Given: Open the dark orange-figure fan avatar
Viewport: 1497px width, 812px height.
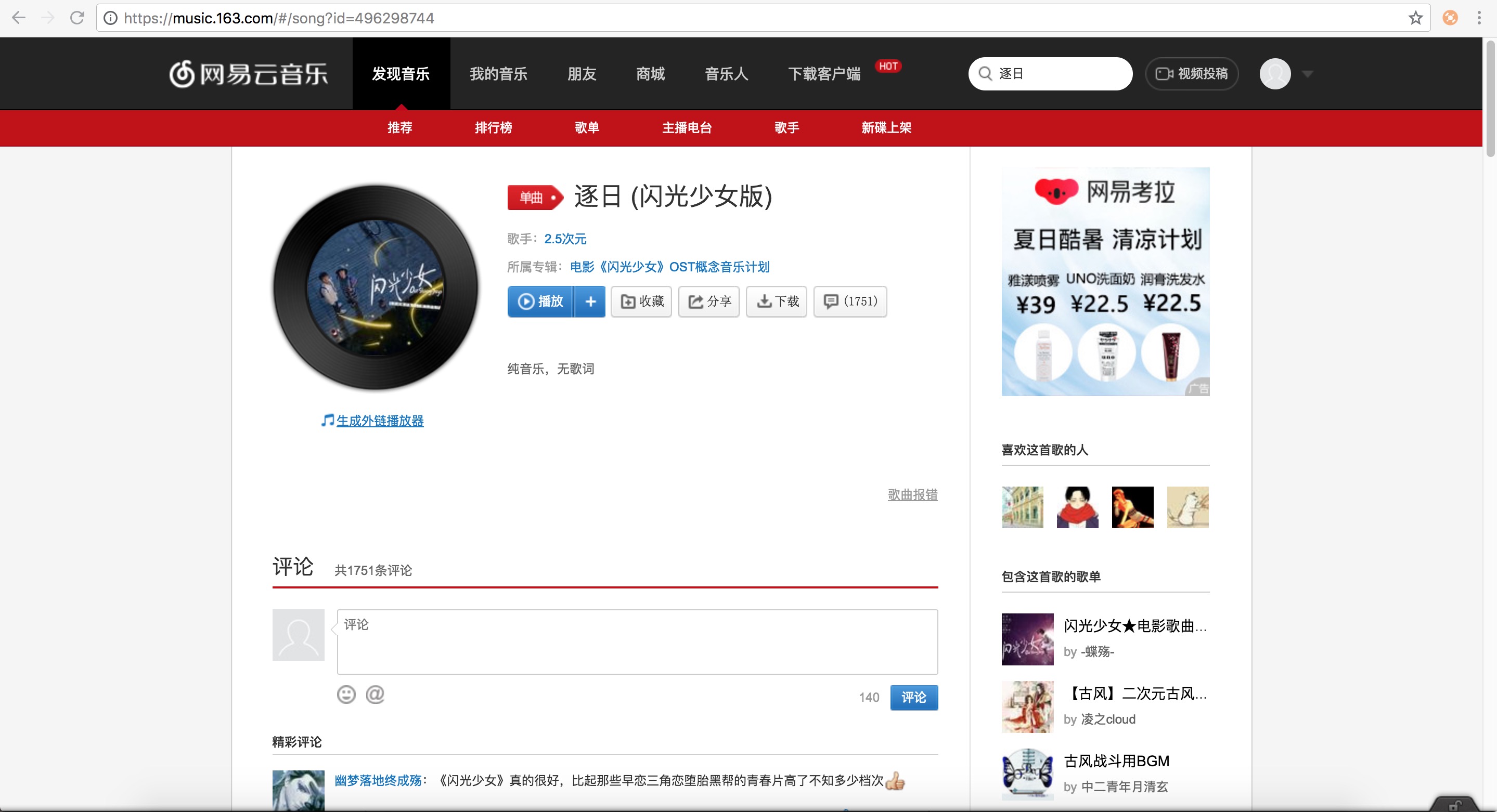Looking at the screenshot, I should (x=1132, y=507).
